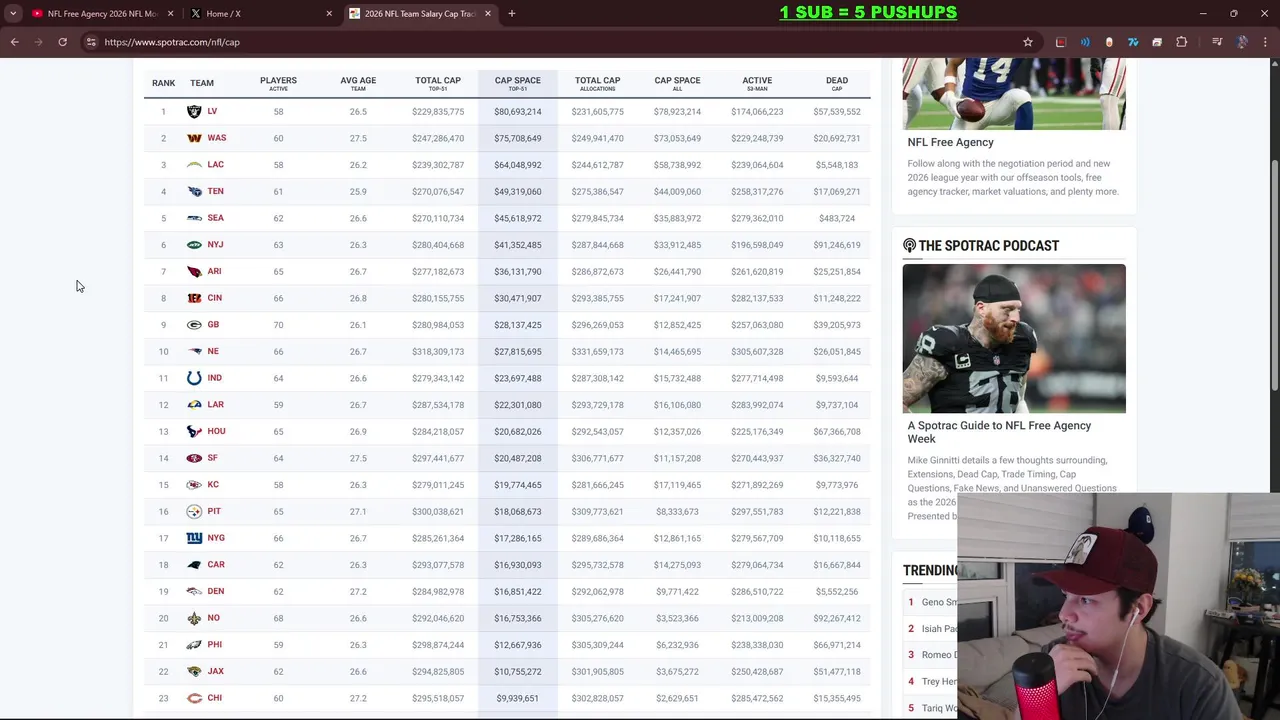1280x720 pixels.
Task: Open the JAX team link
Action: pos(216,671)
